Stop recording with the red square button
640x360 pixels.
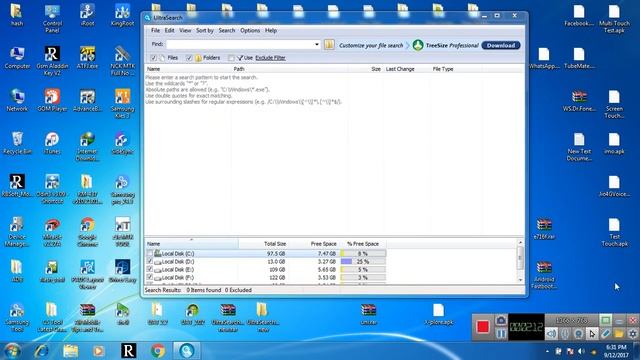pos(482,327)
